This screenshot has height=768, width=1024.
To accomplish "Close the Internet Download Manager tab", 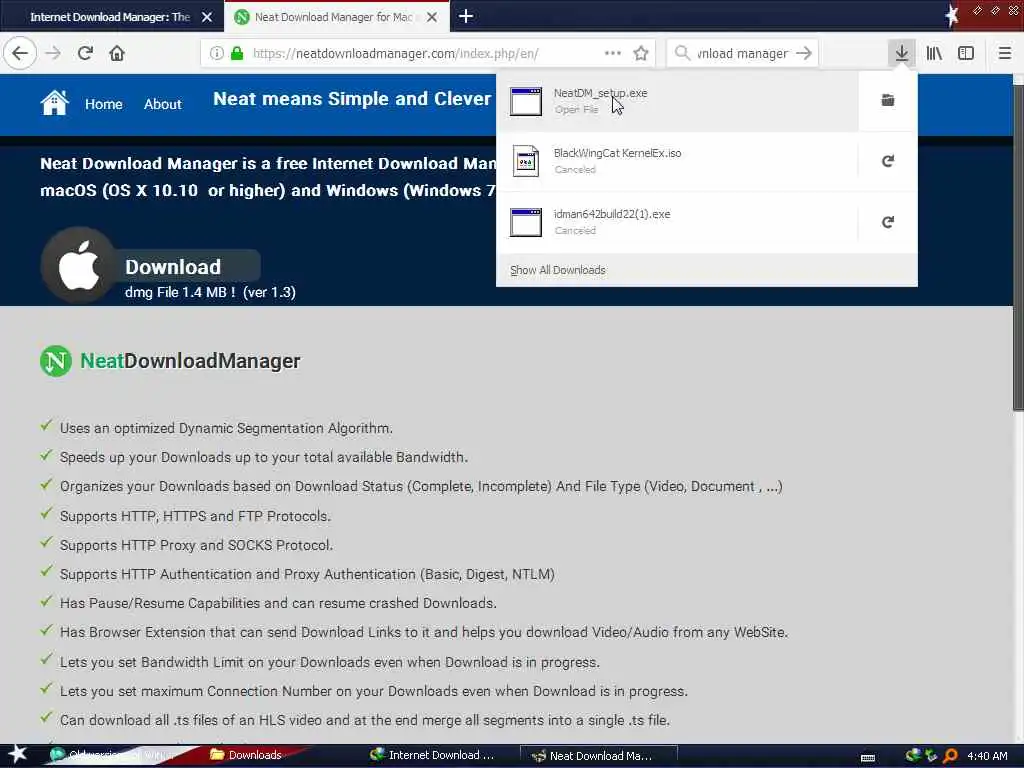I will coord(206,17).
